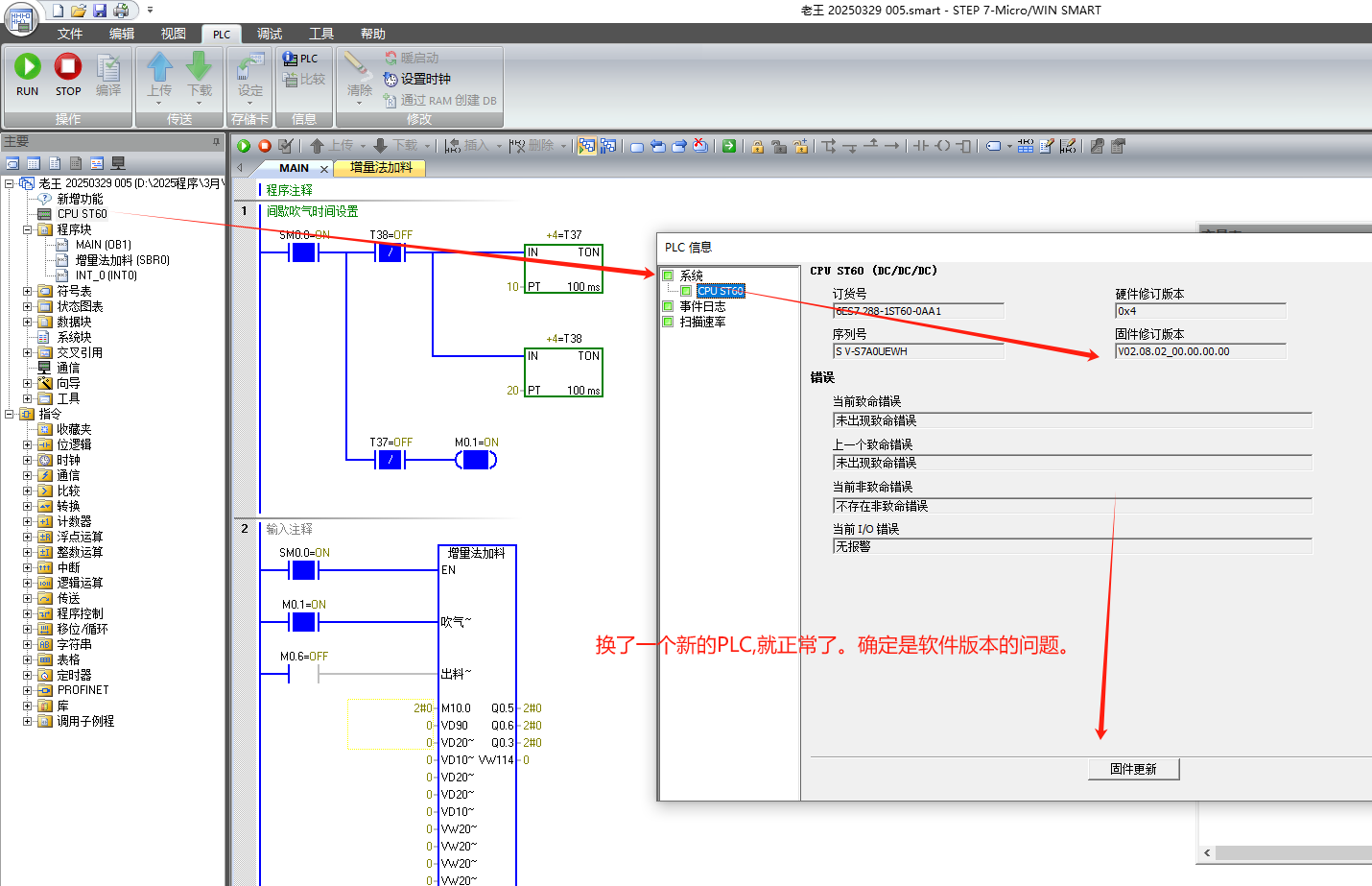
Task: Click the green RUN button in ribbon
Action: (27, 75)
